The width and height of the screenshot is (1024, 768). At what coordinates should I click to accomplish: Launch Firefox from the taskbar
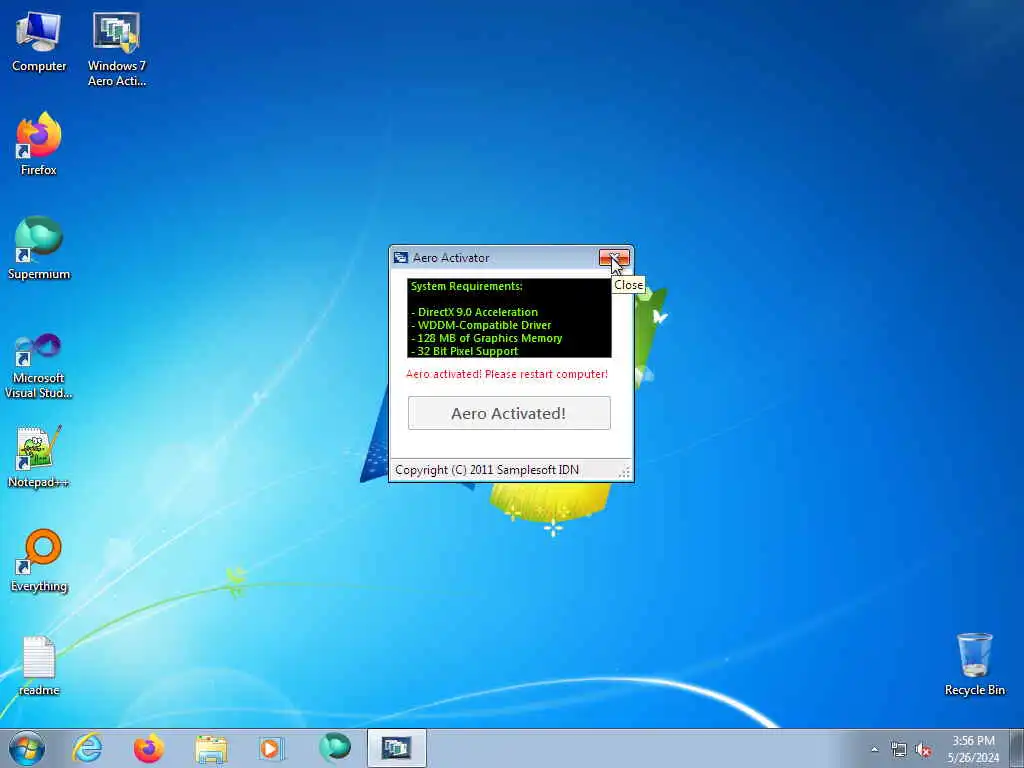coord(149,748)
